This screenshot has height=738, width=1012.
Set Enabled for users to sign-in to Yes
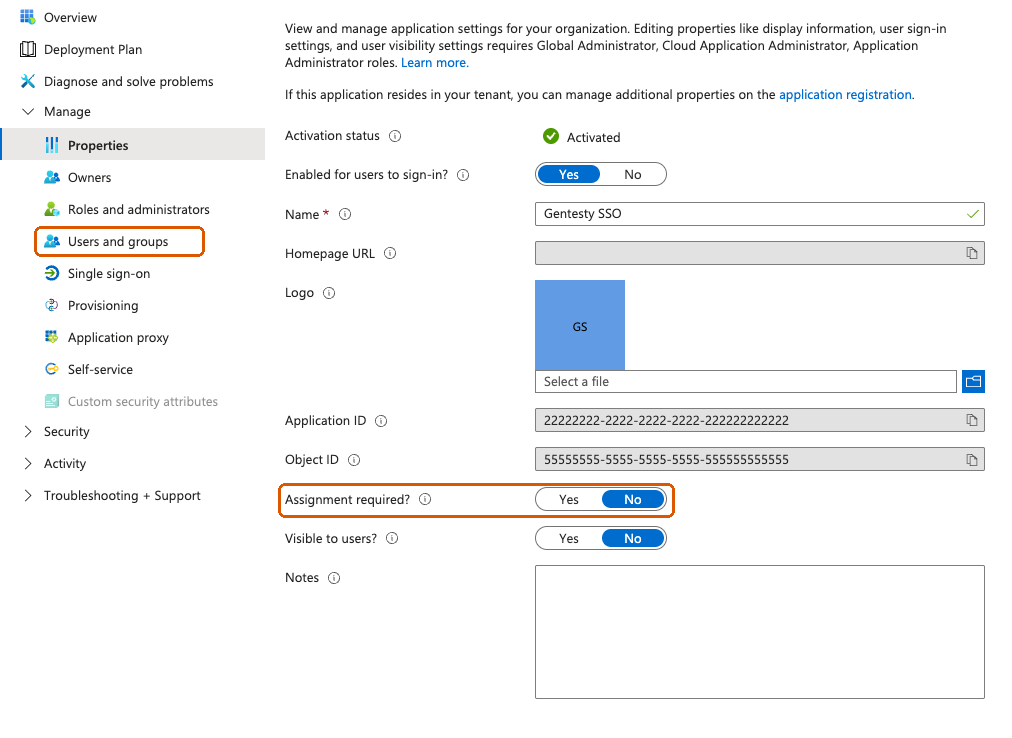pos(569,174)
